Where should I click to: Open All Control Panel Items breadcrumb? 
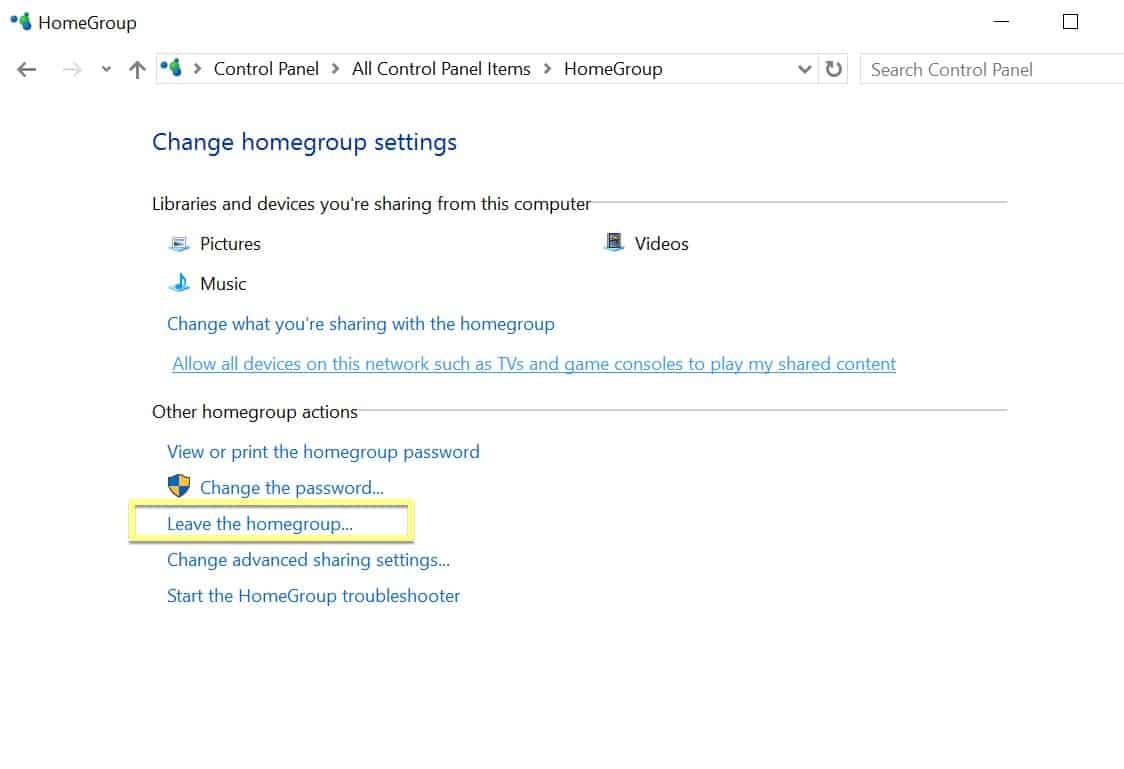click(441, 69)
